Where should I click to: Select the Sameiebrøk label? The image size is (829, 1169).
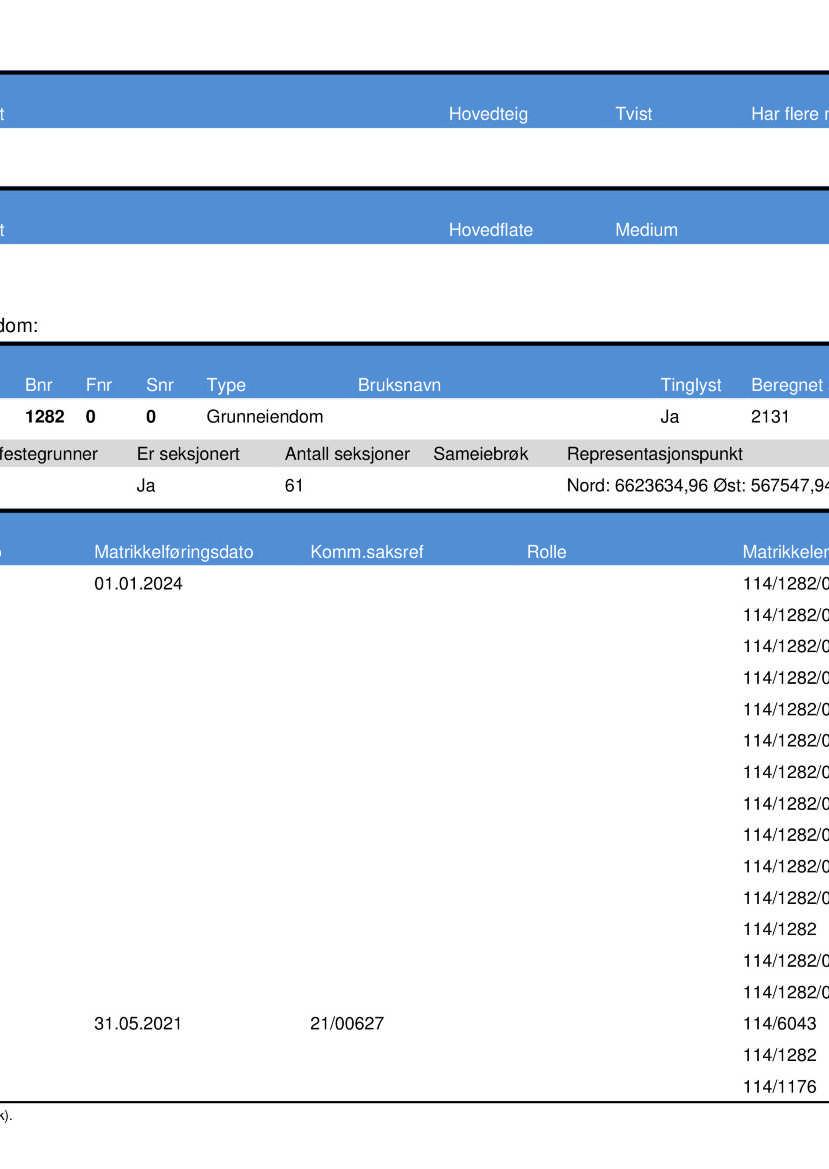481,454
